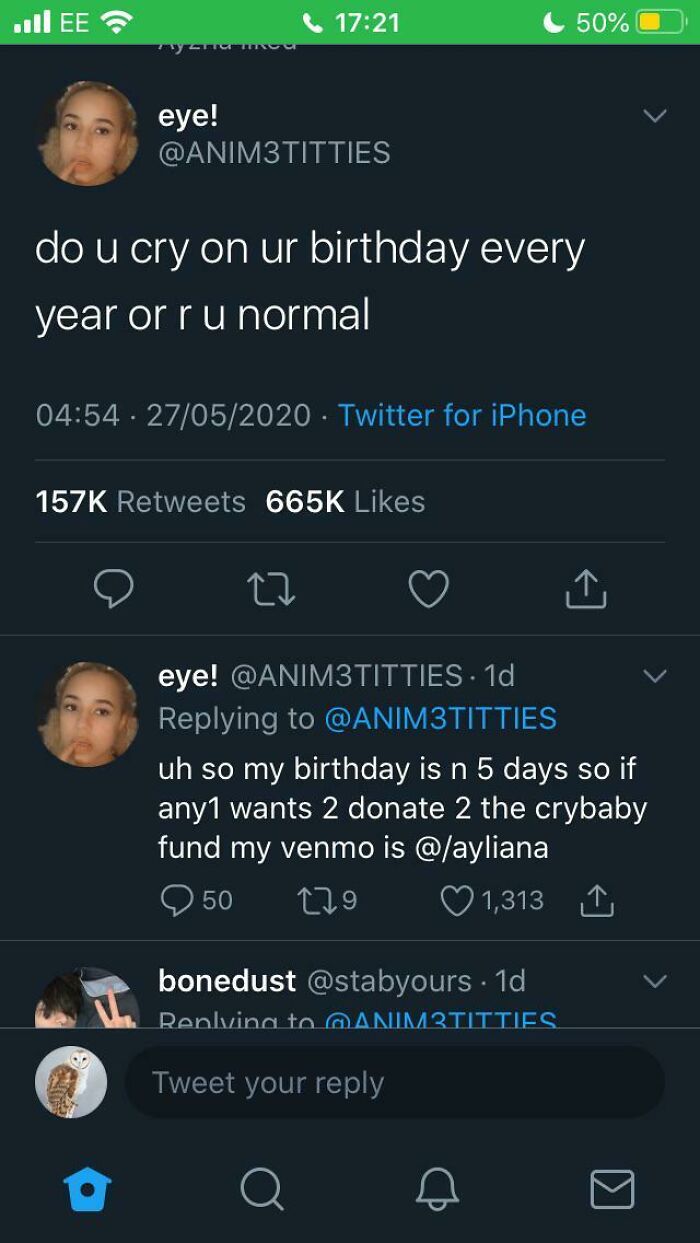Expand options chevron on main tweet
Viewport: 700px width, 1243px height.
pyautogui.click(x=654, y=117)
